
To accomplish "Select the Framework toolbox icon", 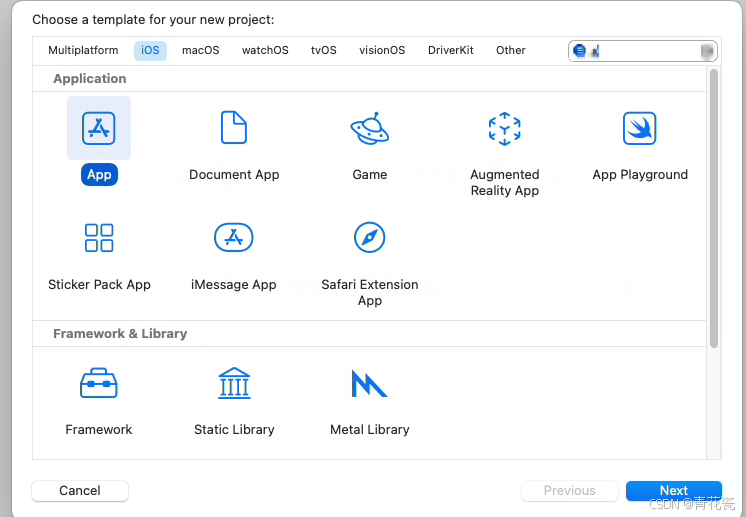I will pos(98,383).
